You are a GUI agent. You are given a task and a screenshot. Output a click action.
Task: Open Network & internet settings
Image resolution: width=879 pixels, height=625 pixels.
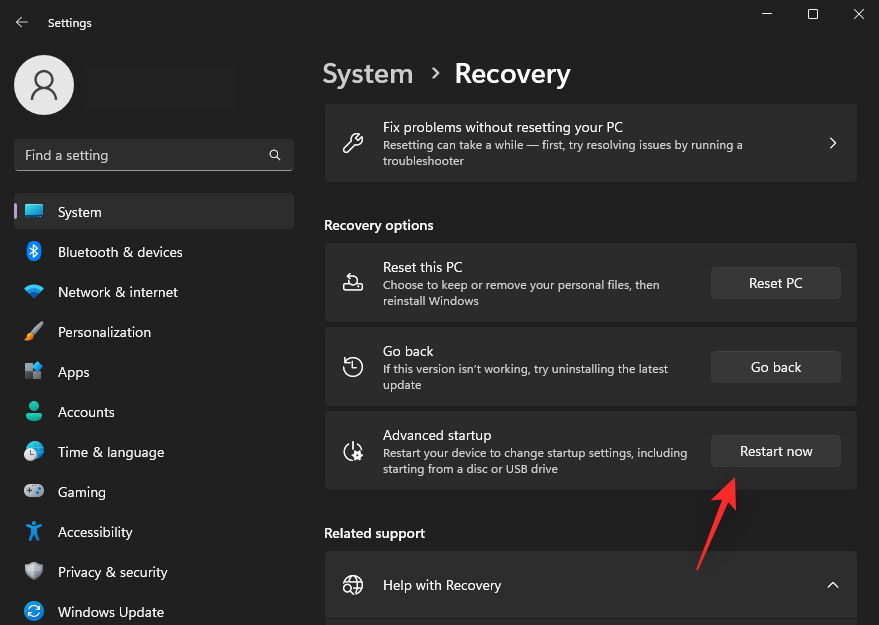point(117,292)
